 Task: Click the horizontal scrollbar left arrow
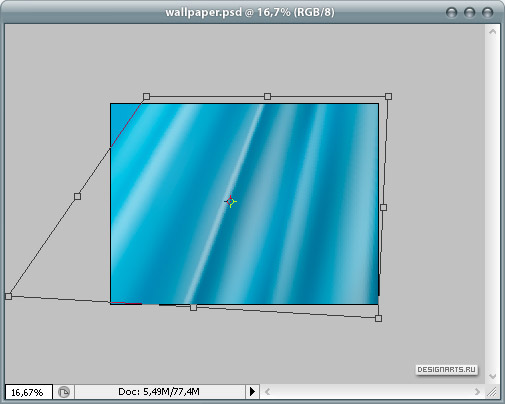[x=267, y=392]
